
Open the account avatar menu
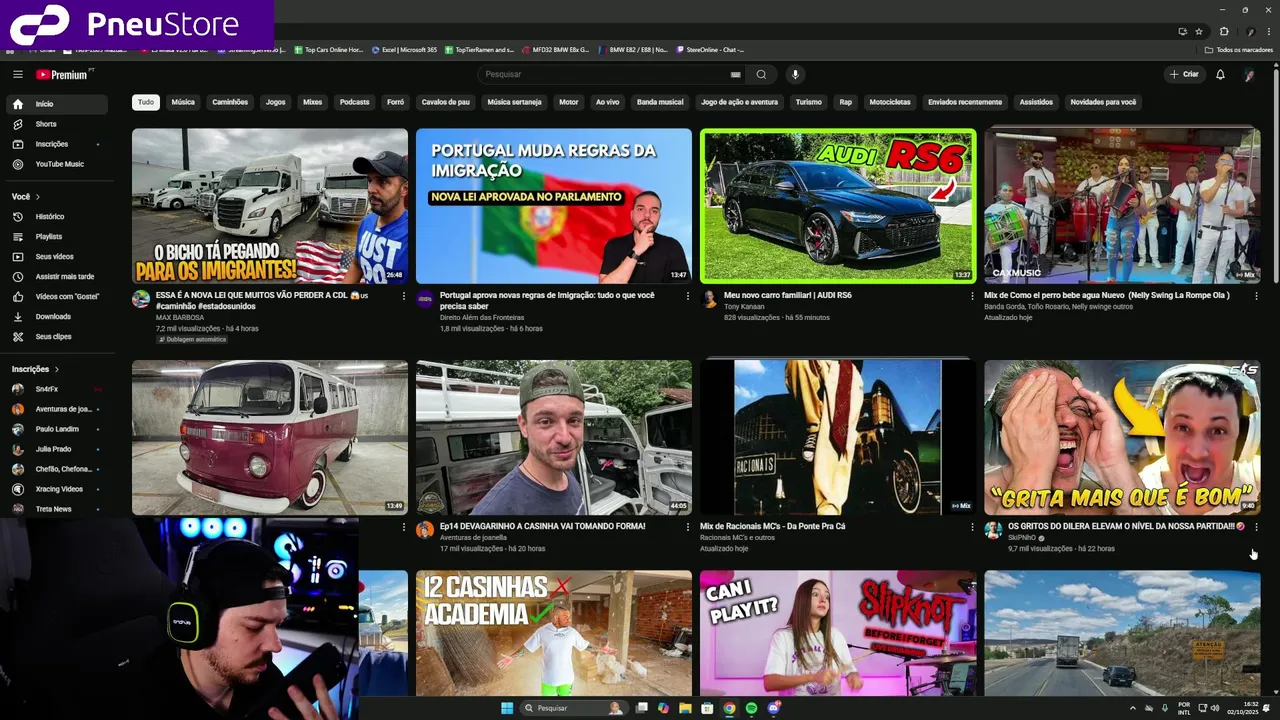tap(1249, 74)
